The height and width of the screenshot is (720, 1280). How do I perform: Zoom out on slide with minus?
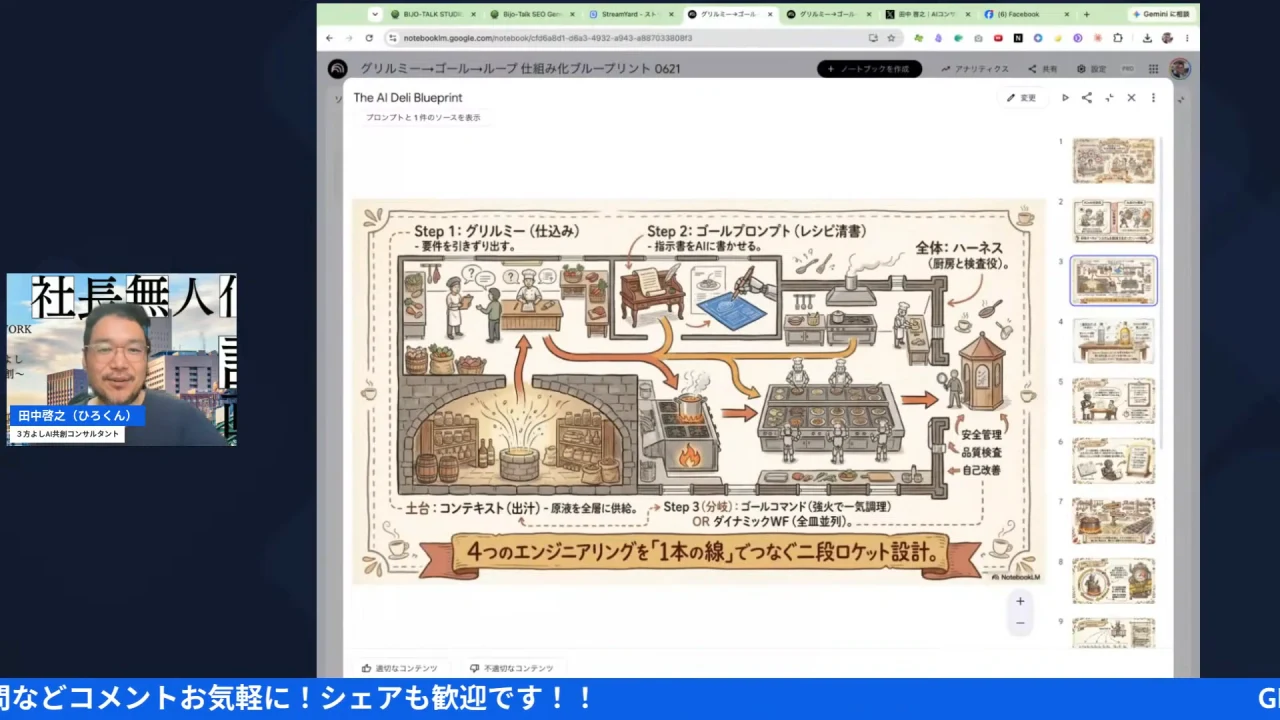pos(1020,623)
